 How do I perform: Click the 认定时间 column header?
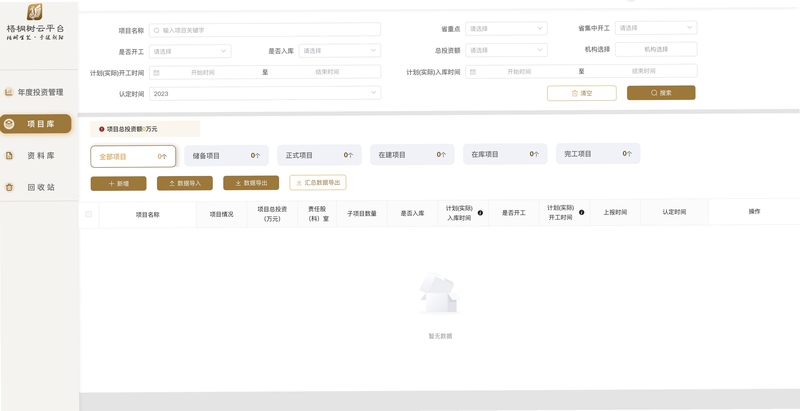674,212
